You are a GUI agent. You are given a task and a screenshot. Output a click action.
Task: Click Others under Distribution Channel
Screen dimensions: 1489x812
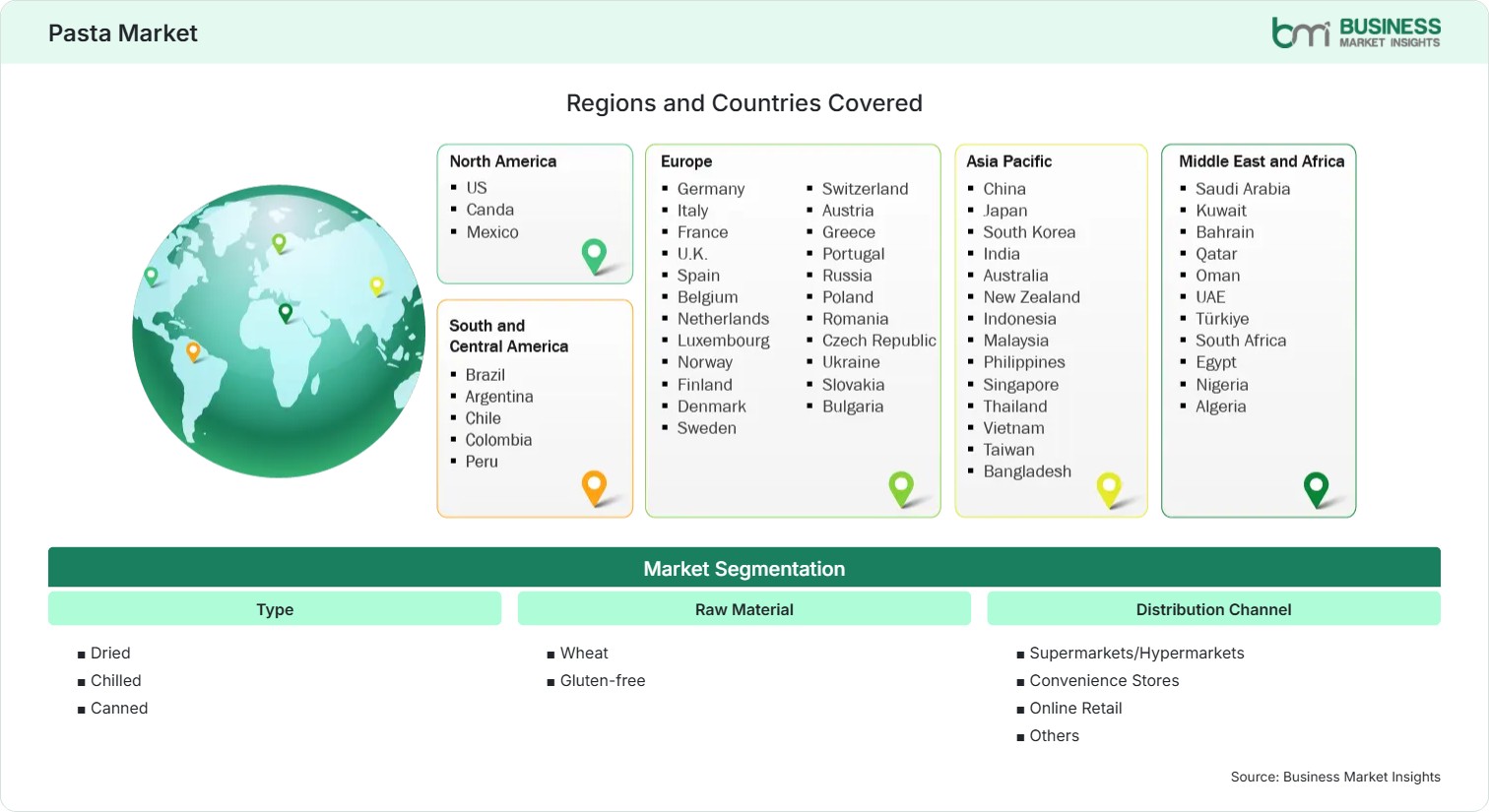click(x=1054, y=735)
